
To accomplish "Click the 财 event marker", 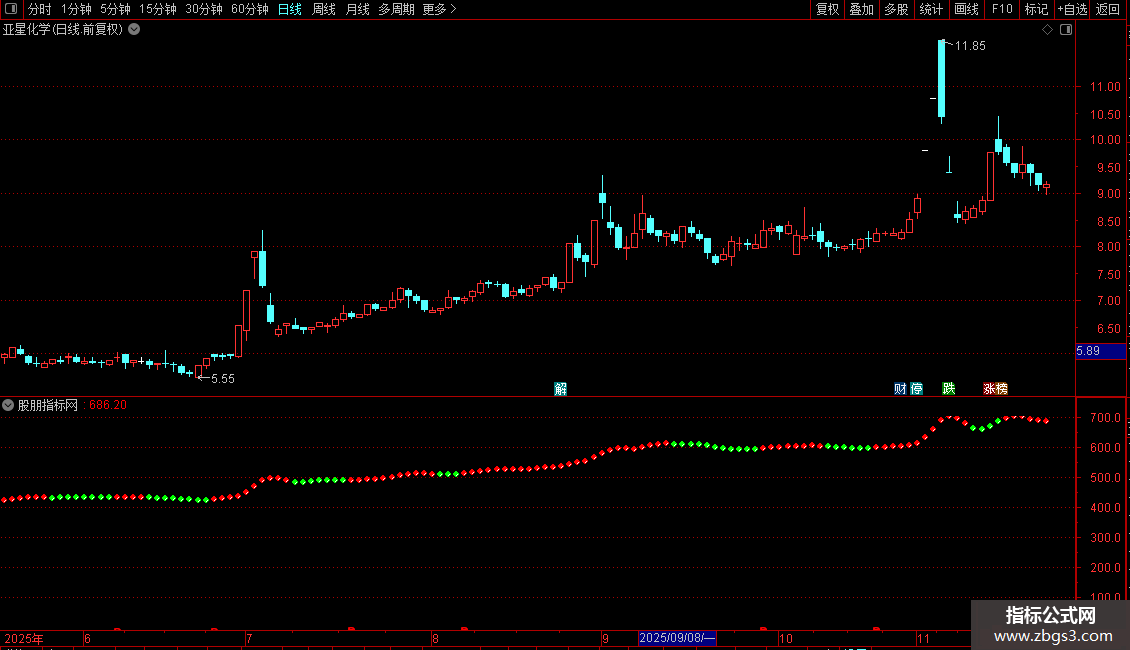I will click(x=900, y=389).
